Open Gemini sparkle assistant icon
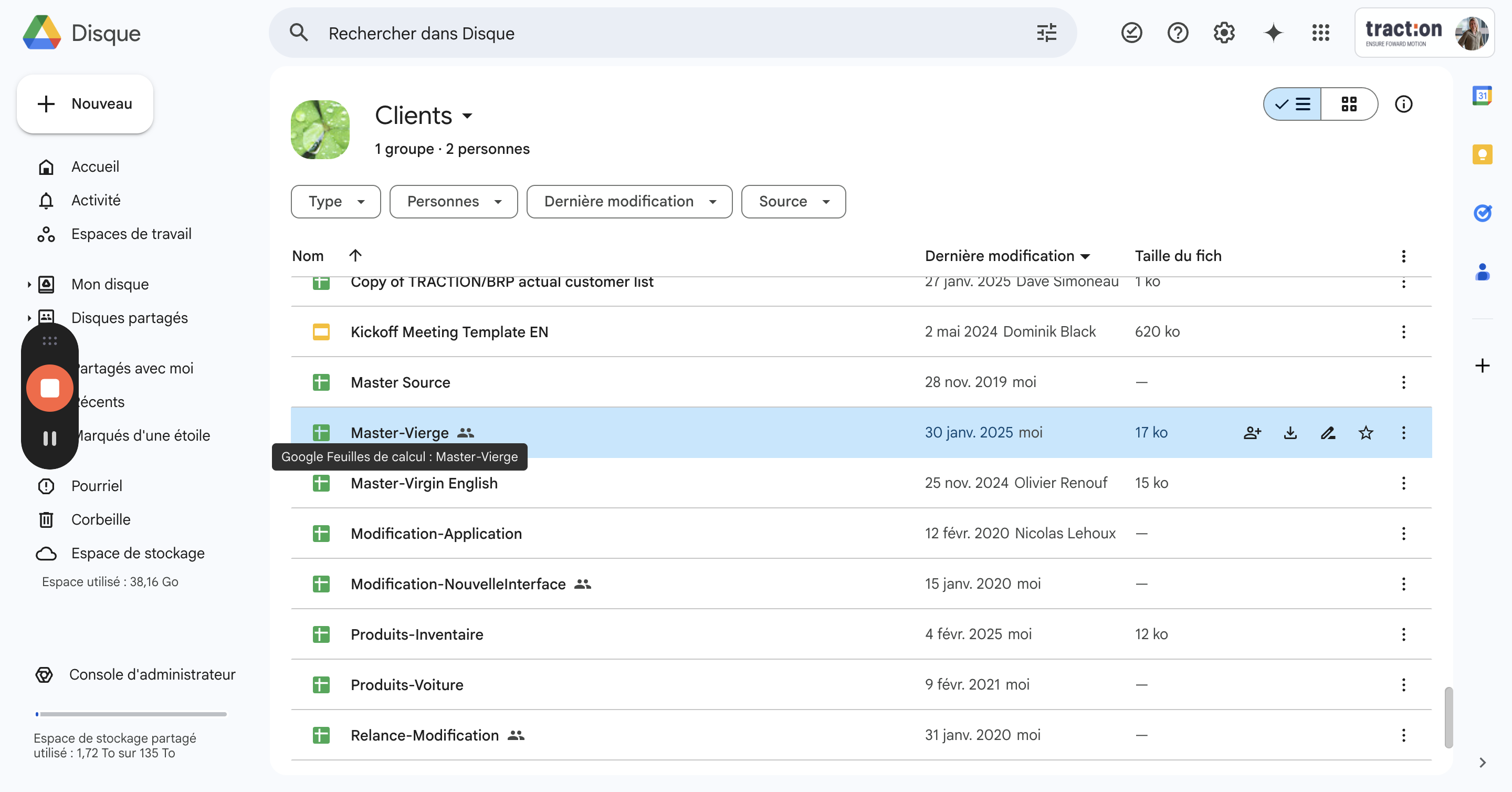The image size is (1512, 792). (x=1273, y=33)
